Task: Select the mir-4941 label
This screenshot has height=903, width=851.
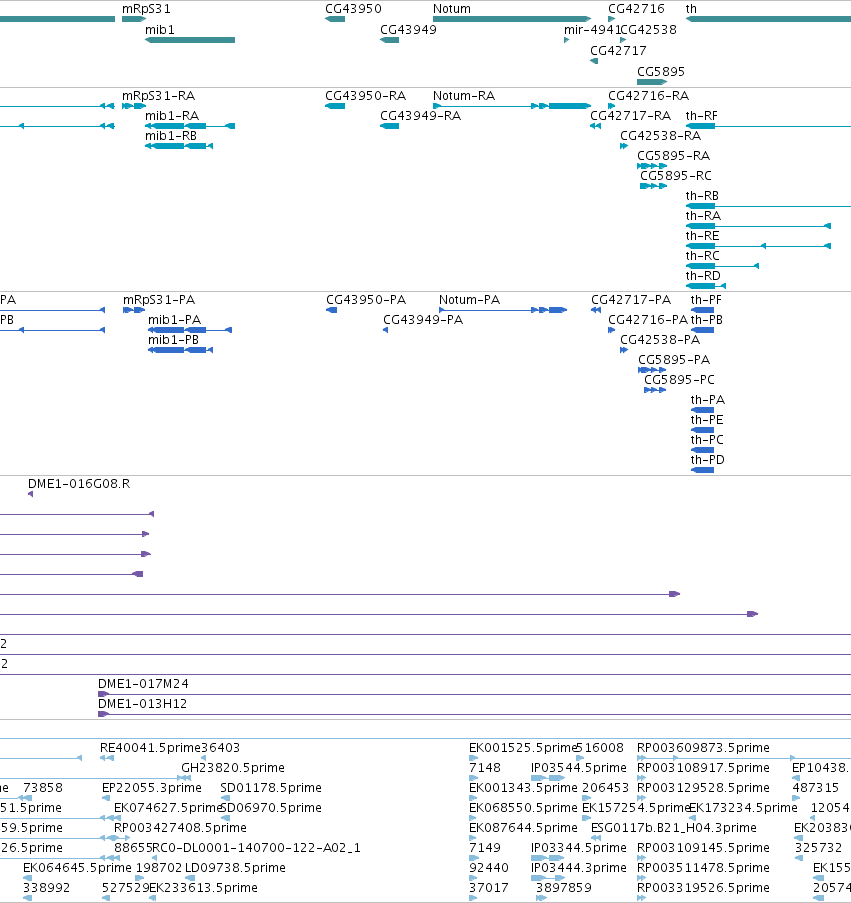Action: tap(592, 30)
